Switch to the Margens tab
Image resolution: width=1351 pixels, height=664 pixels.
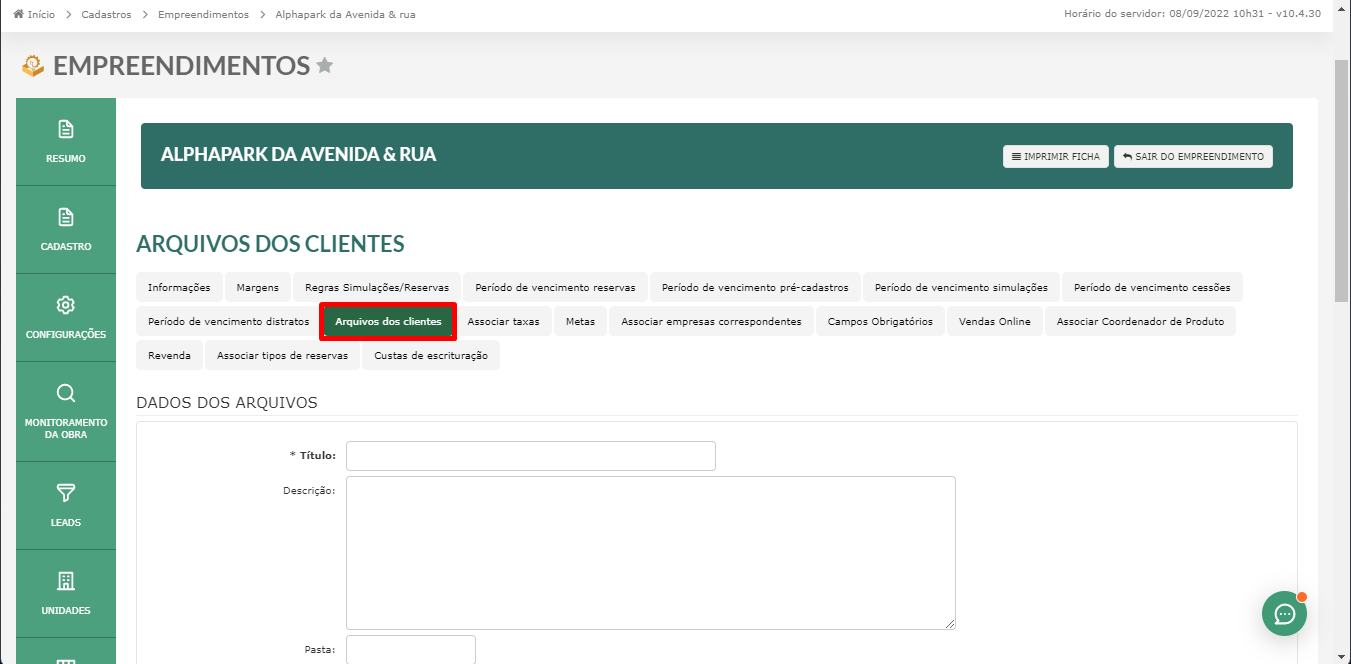click(258, 287)
